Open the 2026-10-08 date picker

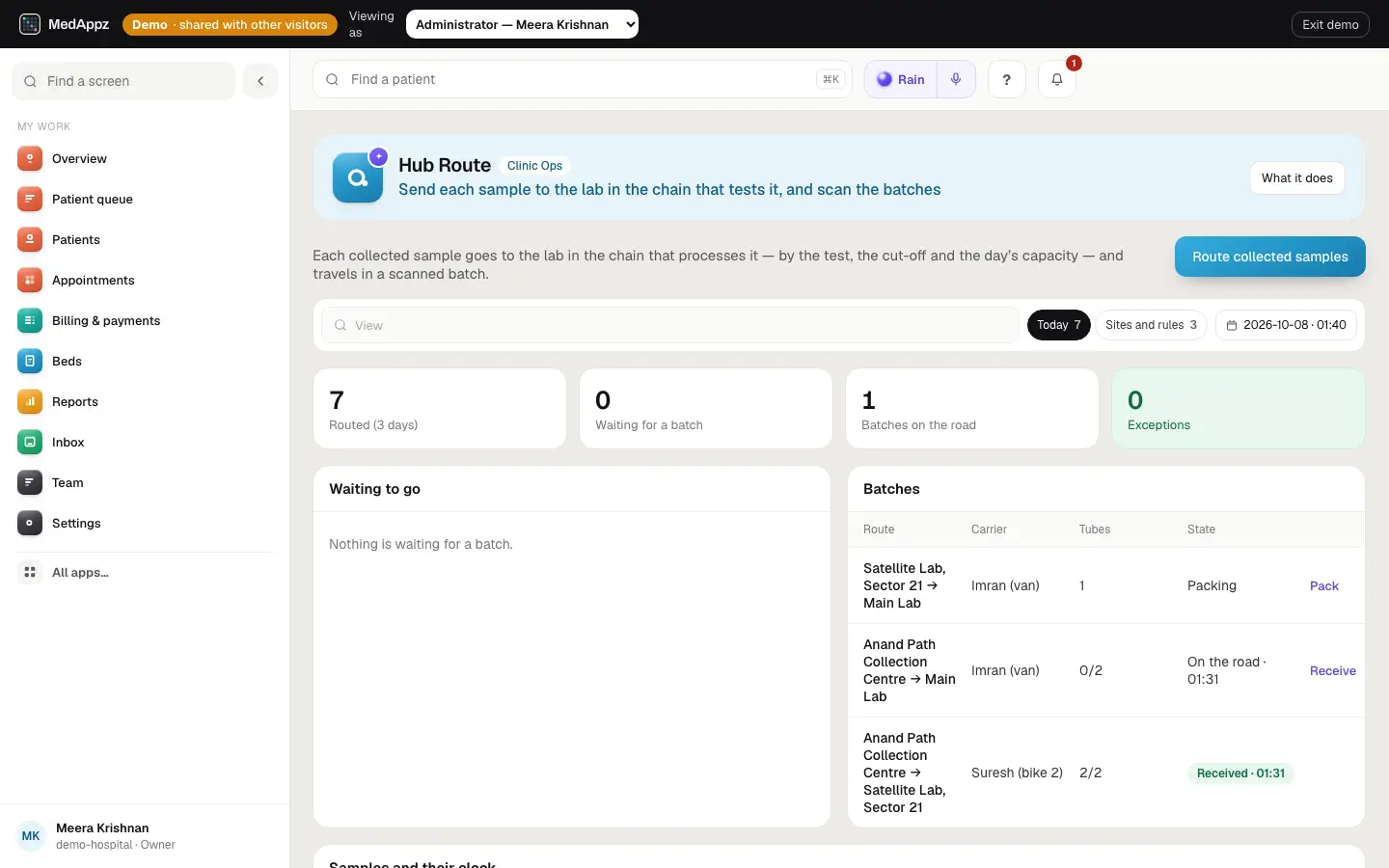pos(1286,325)
